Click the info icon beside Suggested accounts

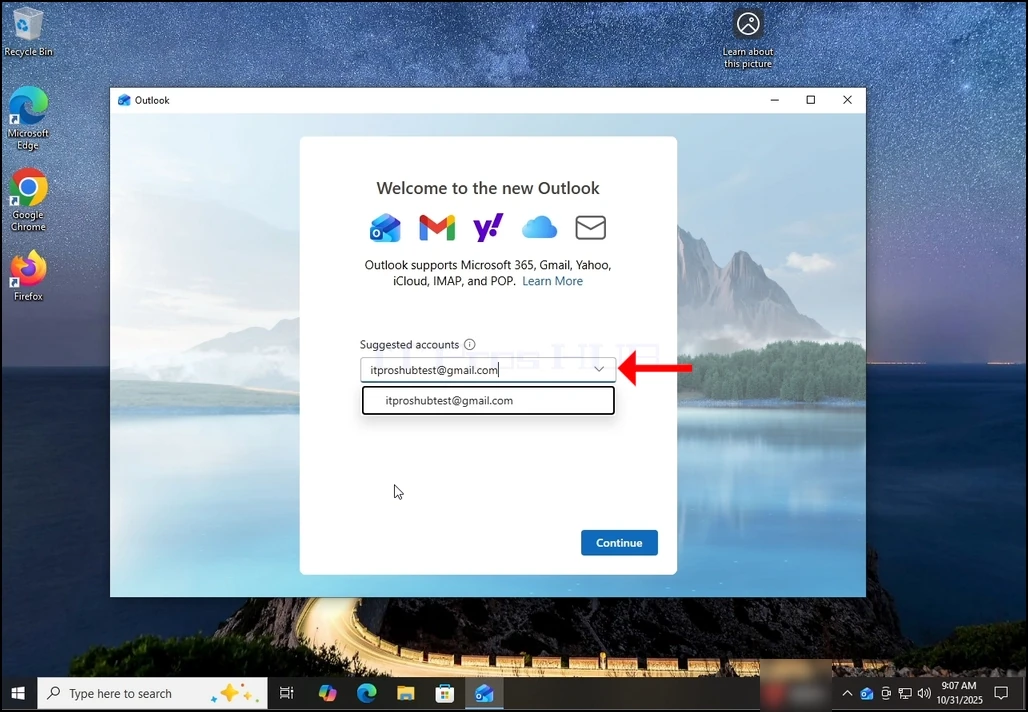469,344
